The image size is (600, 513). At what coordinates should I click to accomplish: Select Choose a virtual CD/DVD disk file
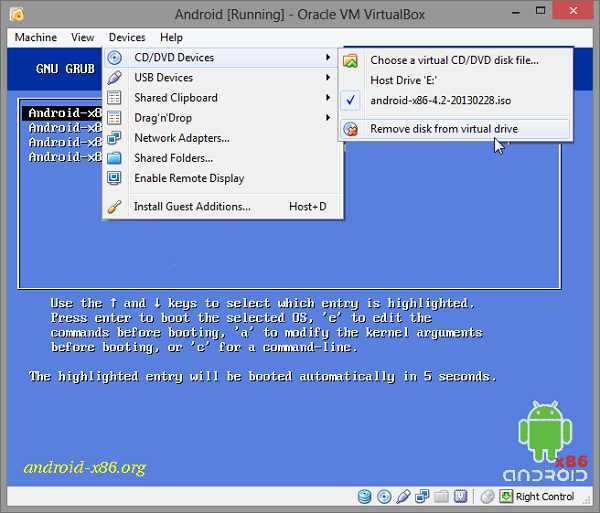point(455,60)
